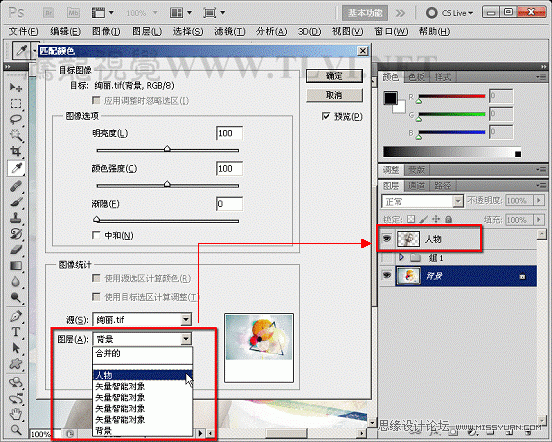Open the 文件 menu
The width and height of the screenshot is (552, 442).
click(23, 32)
